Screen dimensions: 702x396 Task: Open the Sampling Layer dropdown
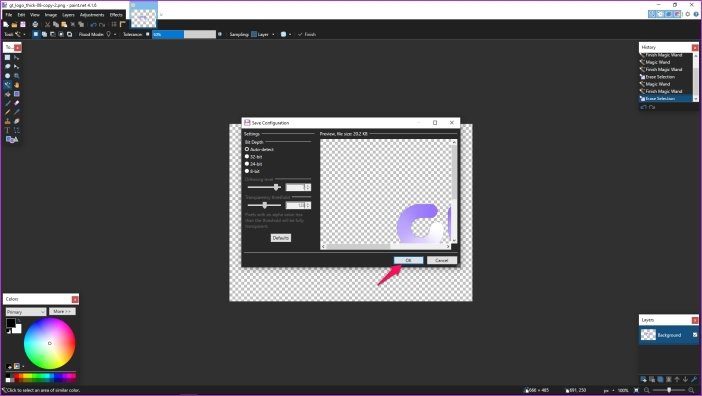pyautogui.click(x=263, y=34)
